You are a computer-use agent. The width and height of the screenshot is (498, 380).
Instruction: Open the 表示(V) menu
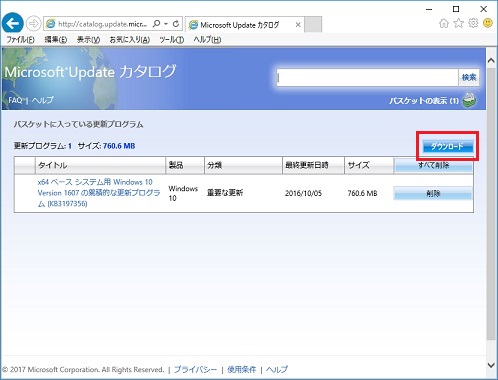[x=88, y=40]
